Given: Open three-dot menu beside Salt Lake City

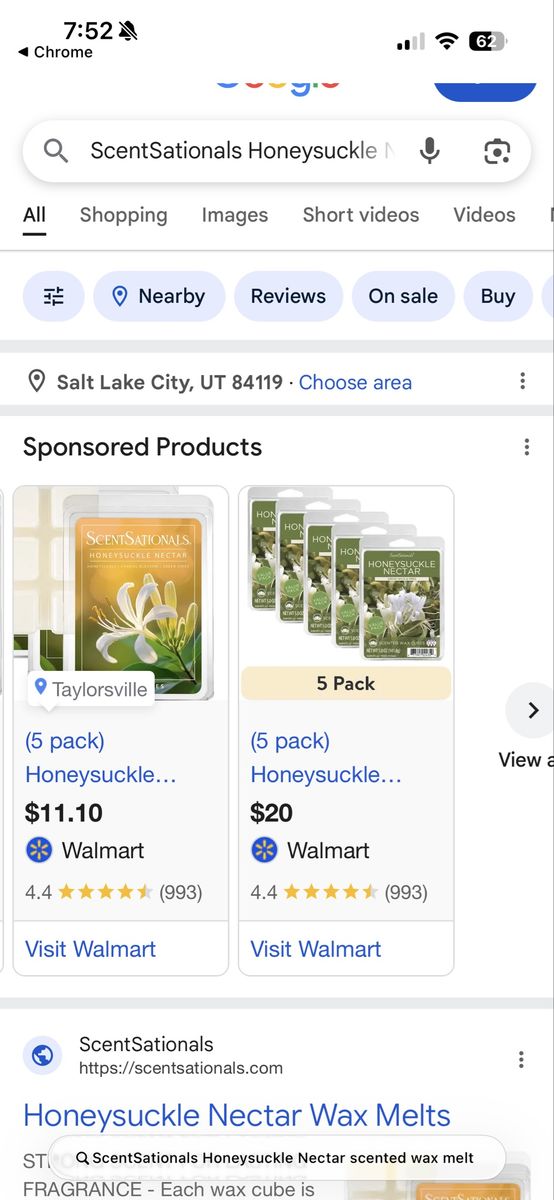Looking at the screenshot, I should pos(522,381).
